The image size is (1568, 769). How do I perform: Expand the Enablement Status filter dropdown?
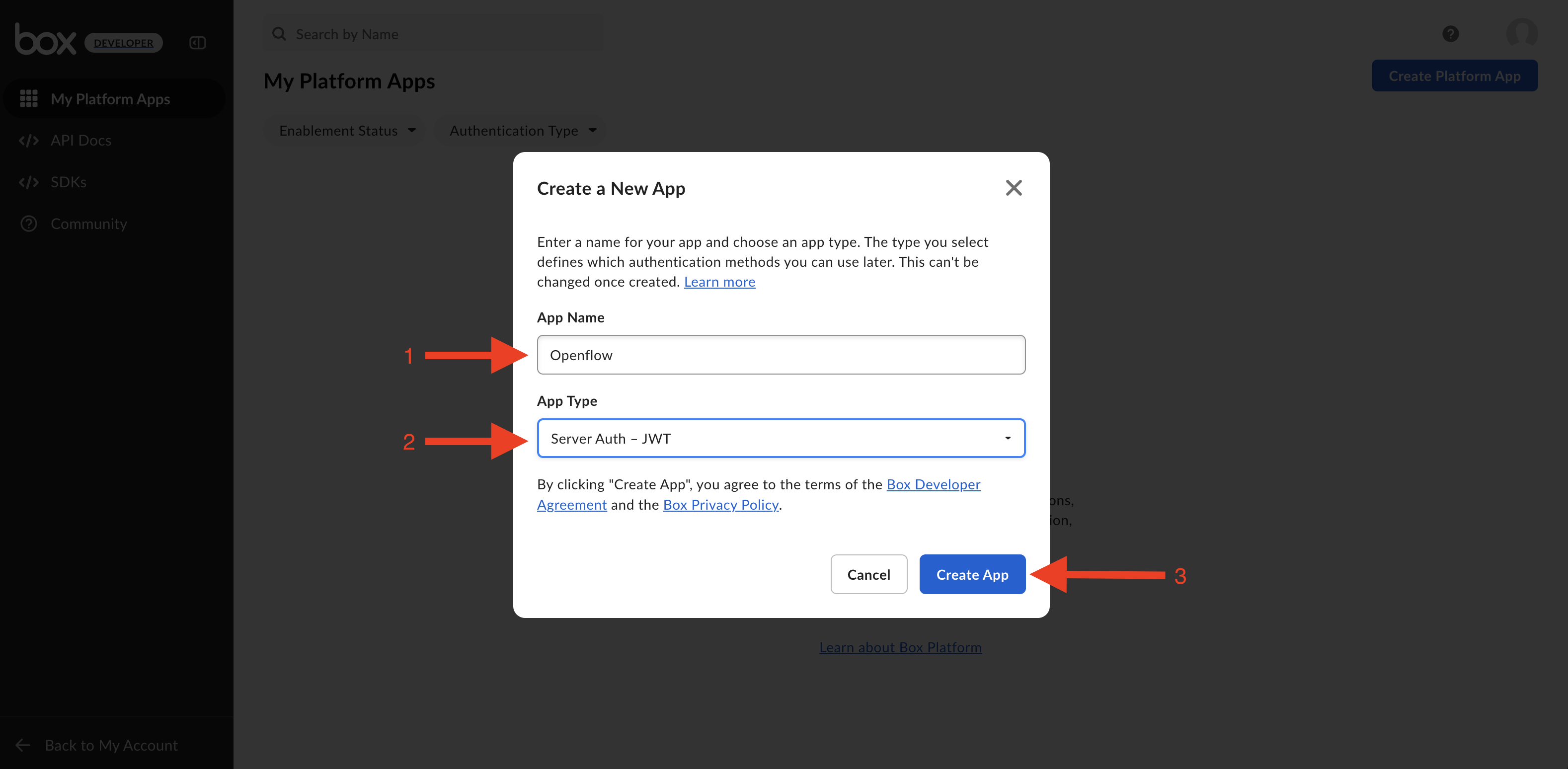click(x=347, y=131)
